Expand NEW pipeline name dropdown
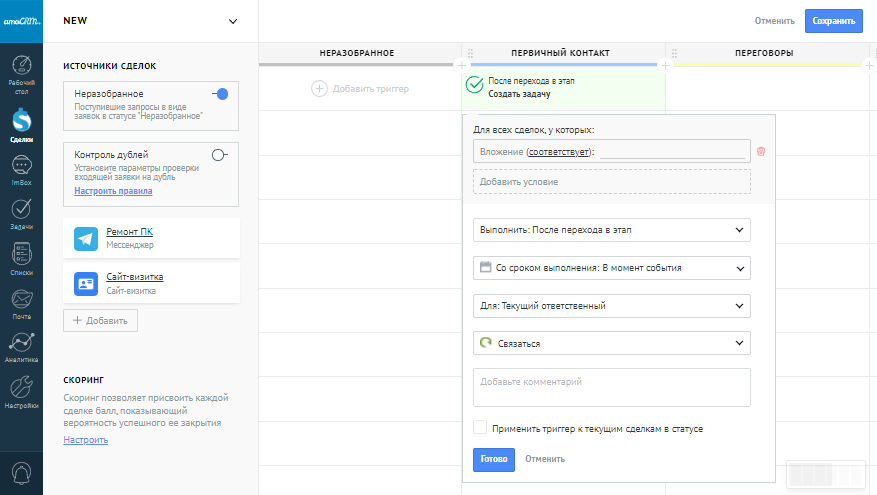The height and width of the screenshot is (495, 877). point(233,21)
